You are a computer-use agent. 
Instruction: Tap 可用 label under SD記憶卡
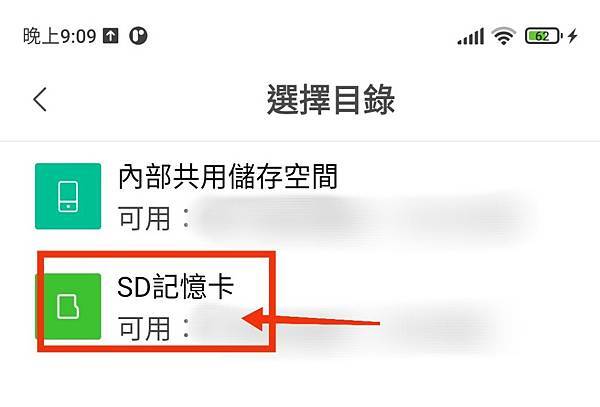[144, 329]
